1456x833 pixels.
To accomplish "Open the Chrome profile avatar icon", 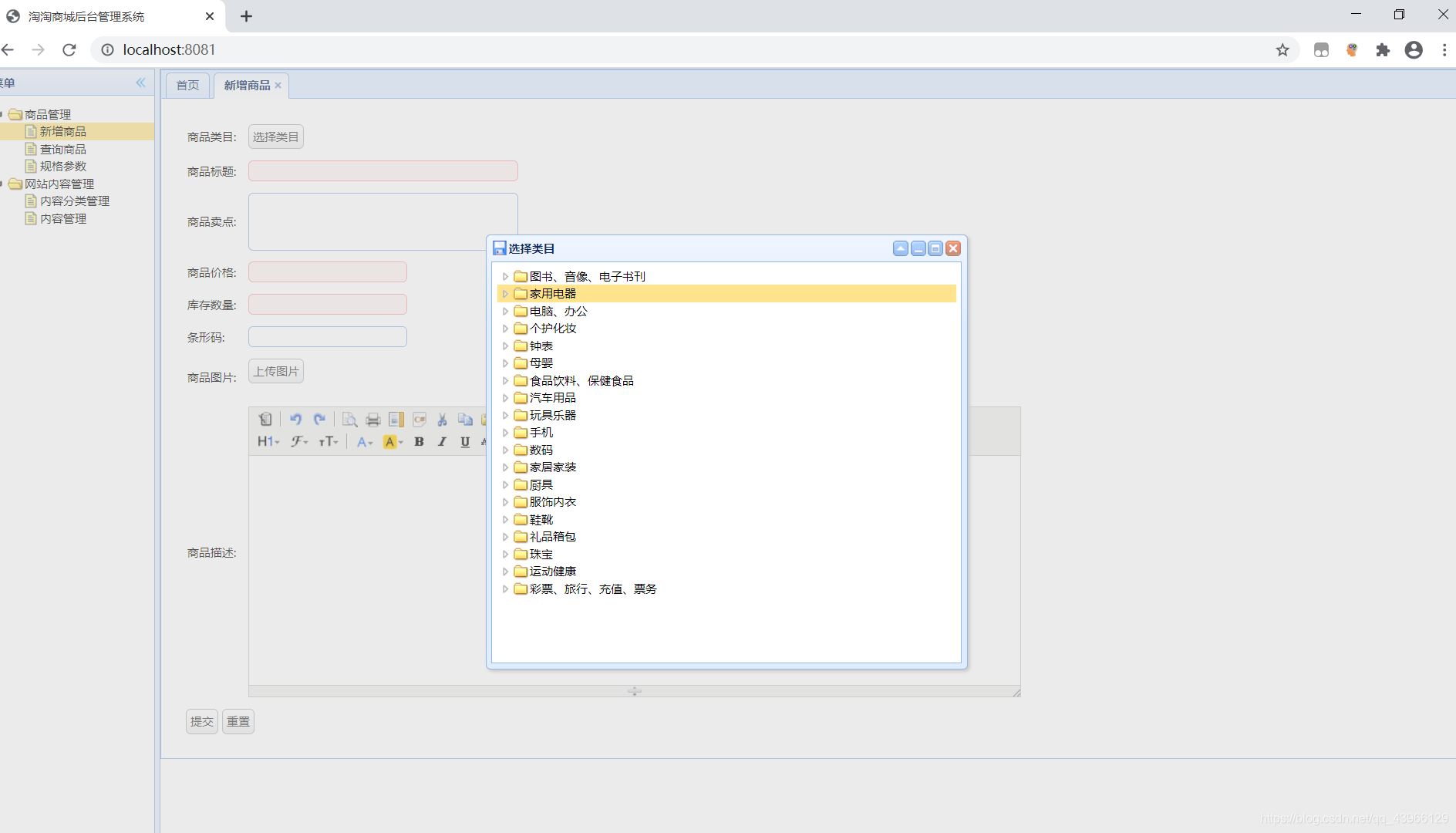I will 1414,50.
